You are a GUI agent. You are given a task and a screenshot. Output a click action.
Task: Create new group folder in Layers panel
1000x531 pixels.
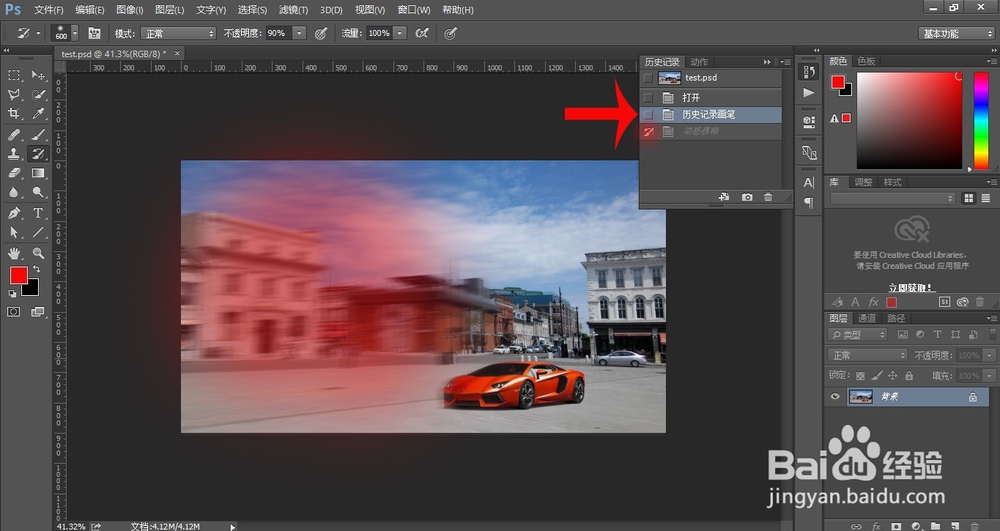pyautogui.click(x=935, y=526)
